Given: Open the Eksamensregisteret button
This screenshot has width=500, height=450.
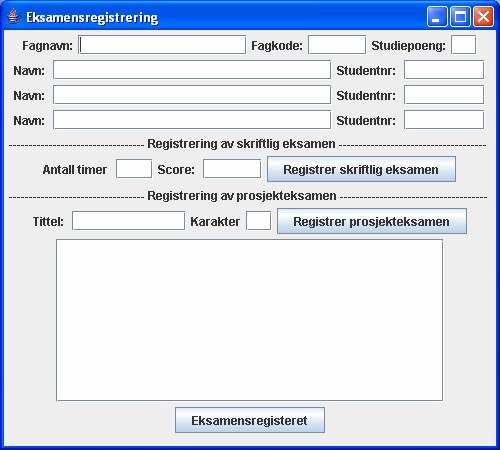Looking at the screenshot, I should [x=250, y=420].
